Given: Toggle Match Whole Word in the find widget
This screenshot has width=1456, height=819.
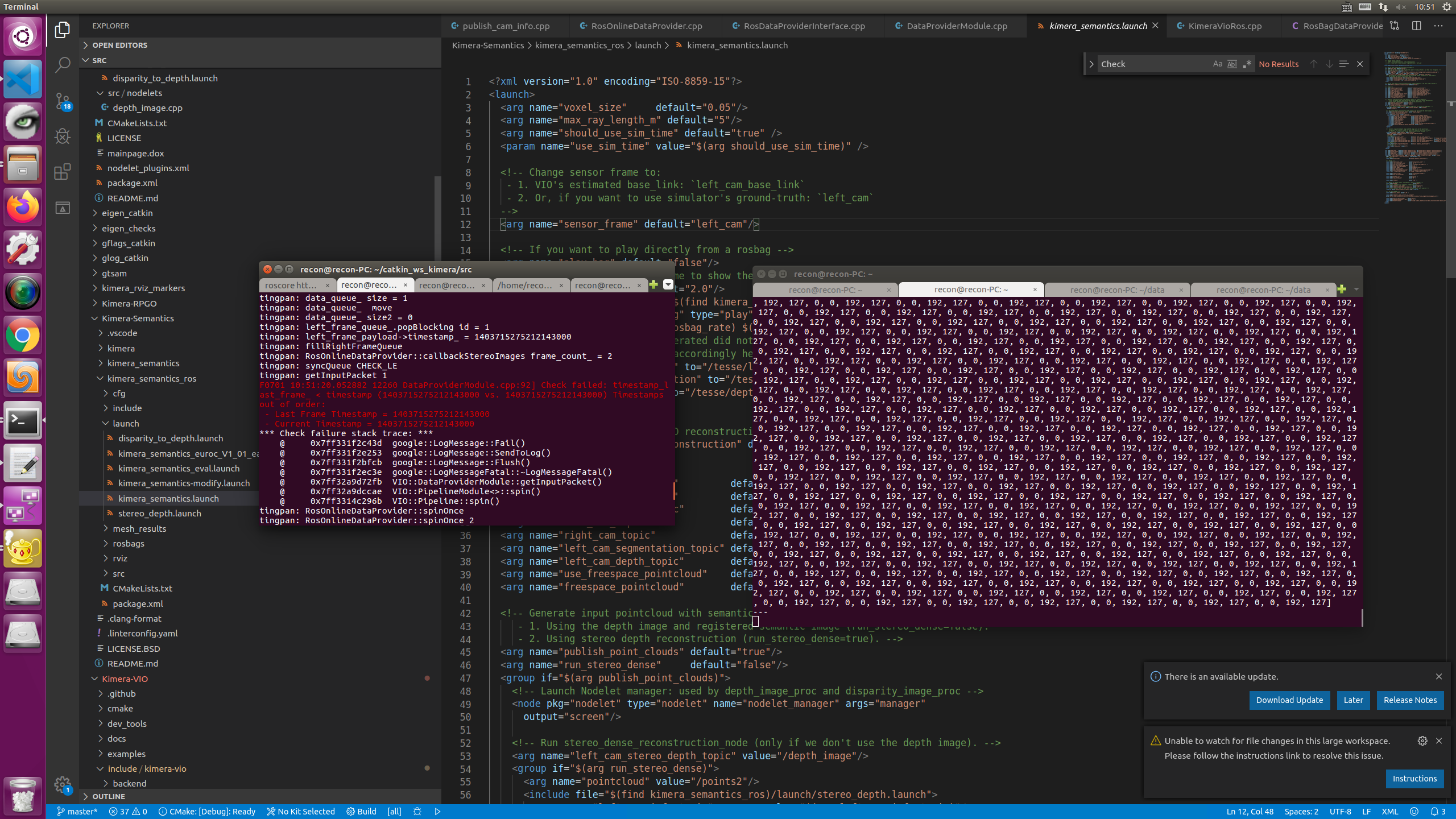Looking at the screenshot, I should [x=1231, y=64].
